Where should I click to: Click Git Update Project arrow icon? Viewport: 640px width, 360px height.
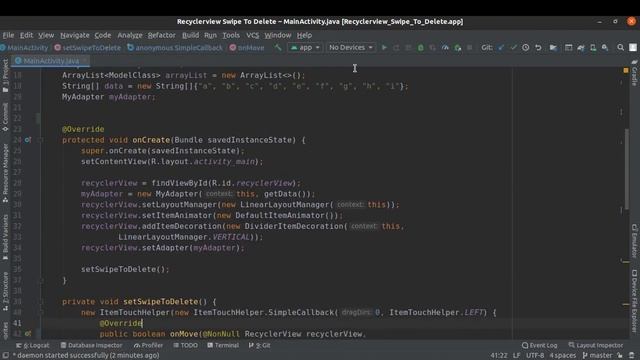point(501,48)
